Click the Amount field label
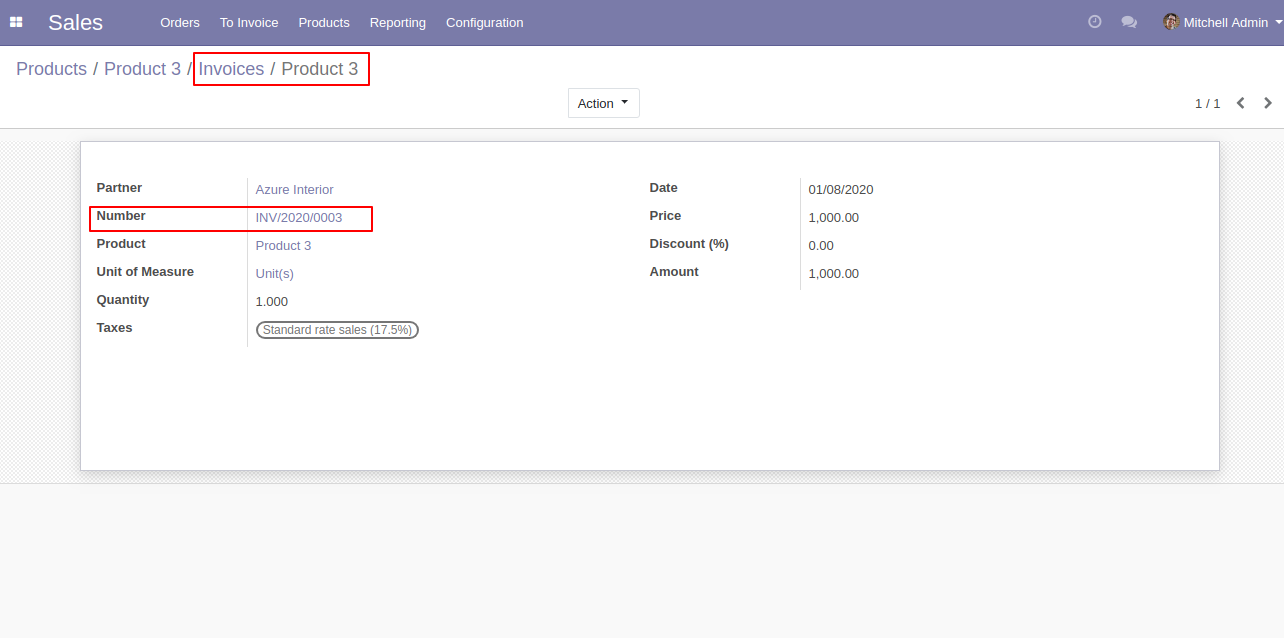The image size is (1284, 638). (x=674, y=272)
